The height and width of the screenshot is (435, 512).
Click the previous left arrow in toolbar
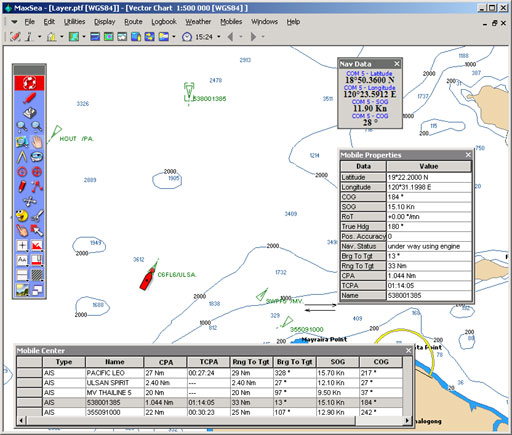pos(230,37)
